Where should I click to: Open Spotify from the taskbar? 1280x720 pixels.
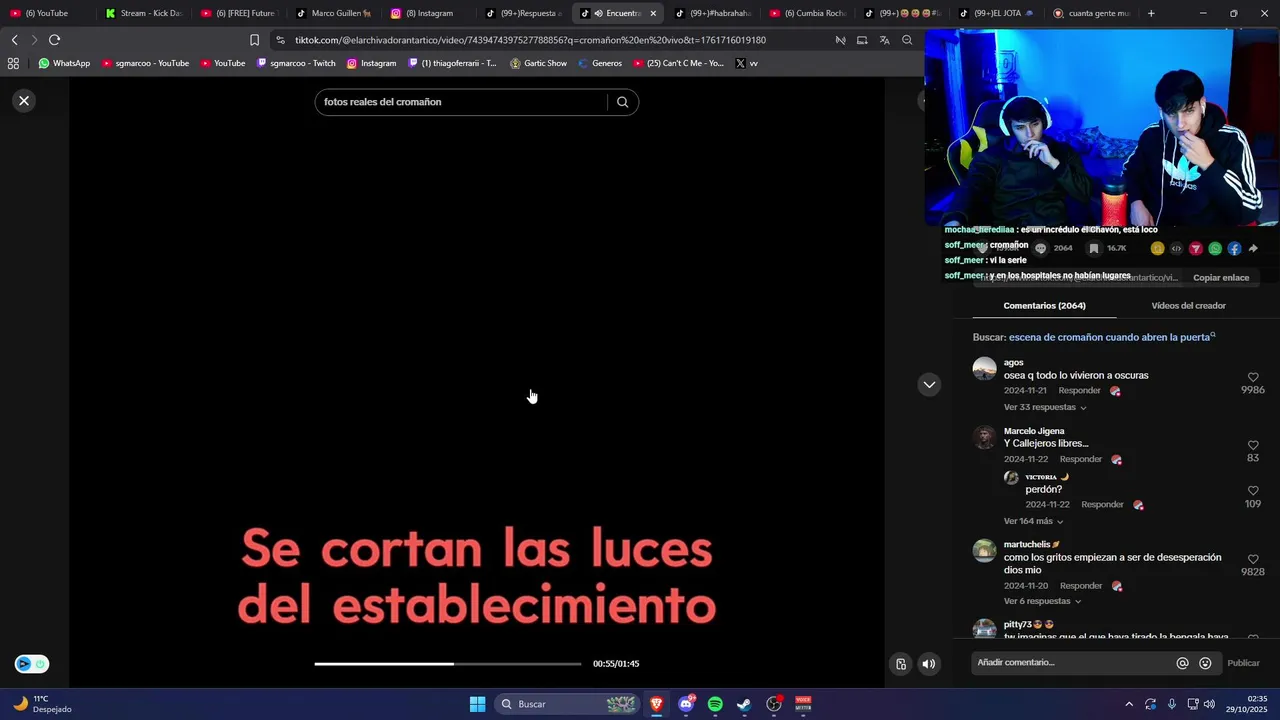(x=715, y=704)
